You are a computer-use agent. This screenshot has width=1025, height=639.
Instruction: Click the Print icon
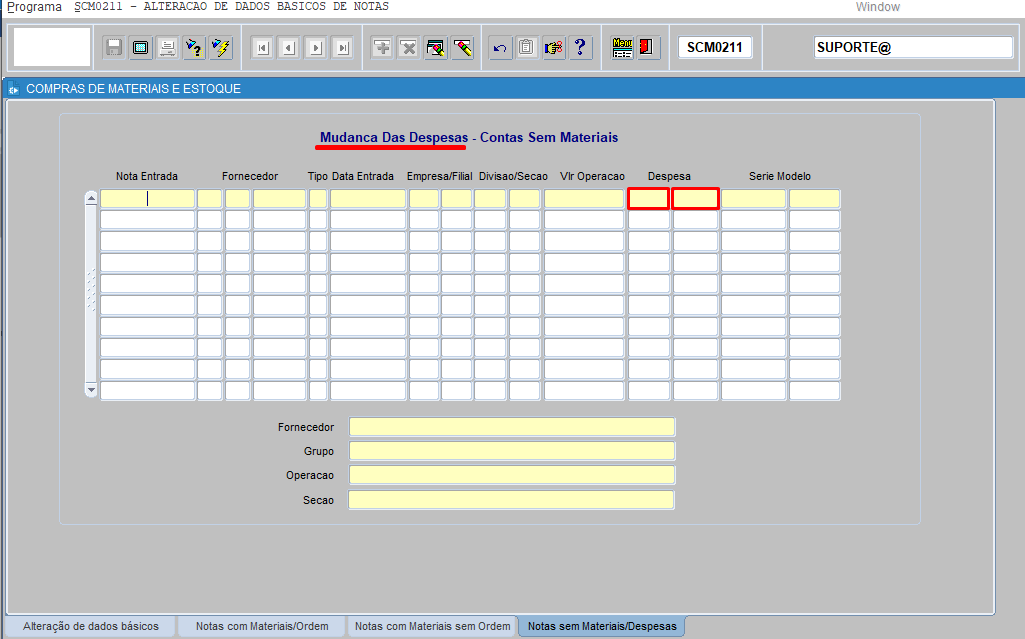click(167, 48)
